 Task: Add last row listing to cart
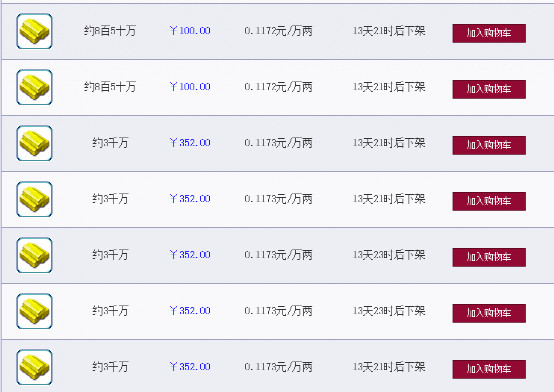coord(489,369)
